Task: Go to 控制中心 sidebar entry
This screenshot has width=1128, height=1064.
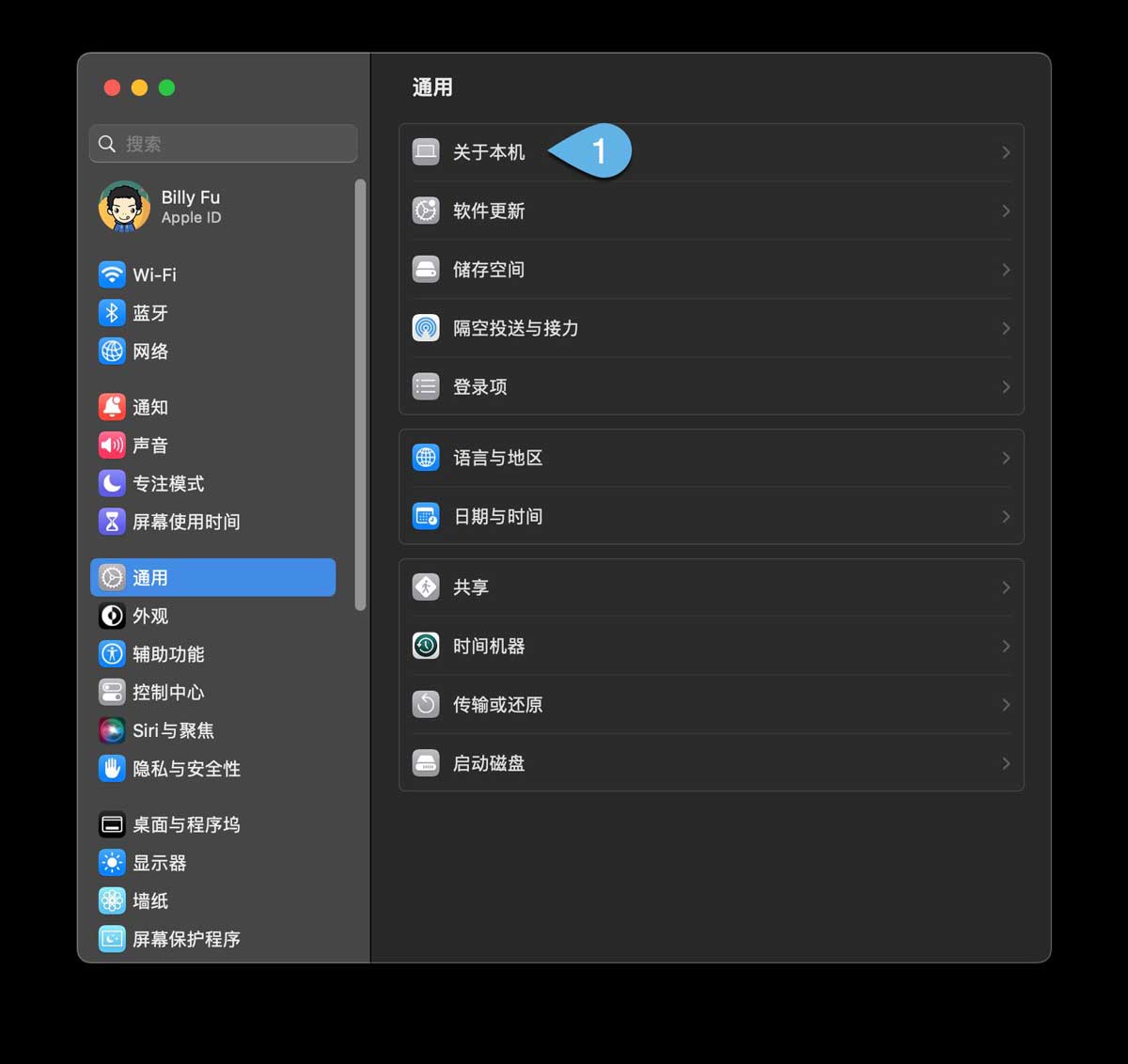Action: tap(167, 693)
